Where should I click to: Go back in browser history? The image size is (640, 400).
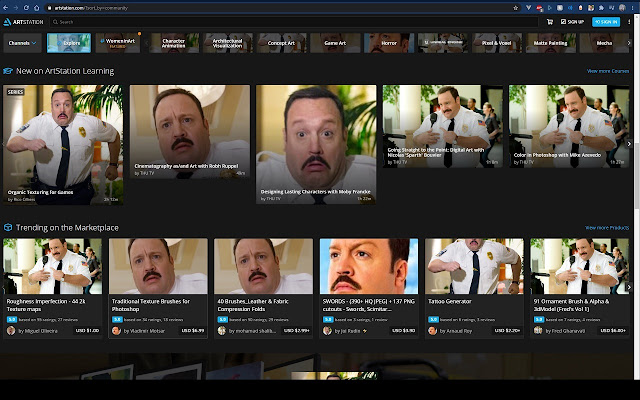pos(5,8)
